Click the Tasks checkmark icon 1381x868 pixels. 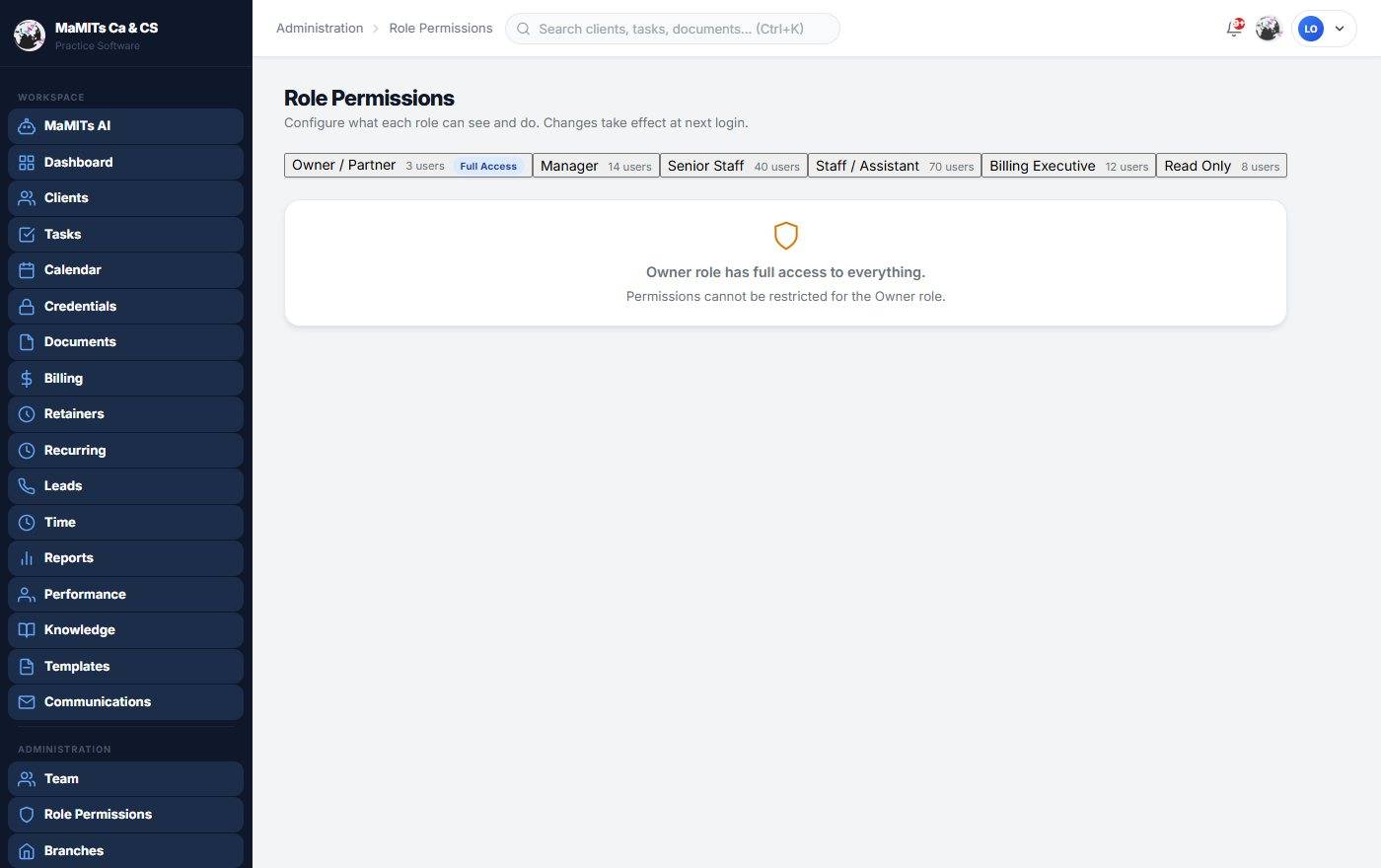pos(27,235)
